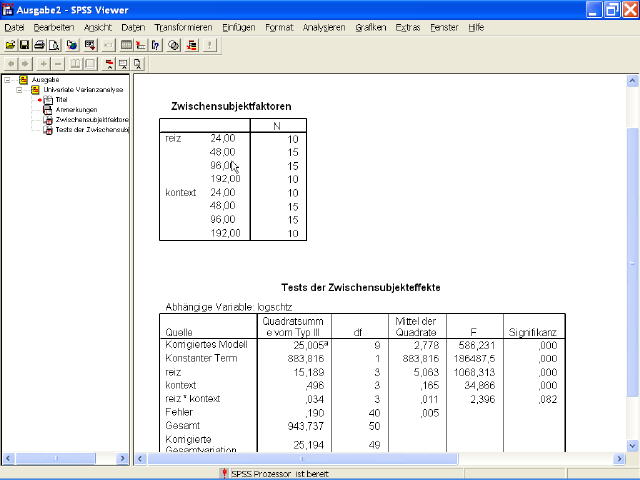Click the Recall dialog toolbar icon
This screenshot has height=480, width=640.
(x=89, y=45)
